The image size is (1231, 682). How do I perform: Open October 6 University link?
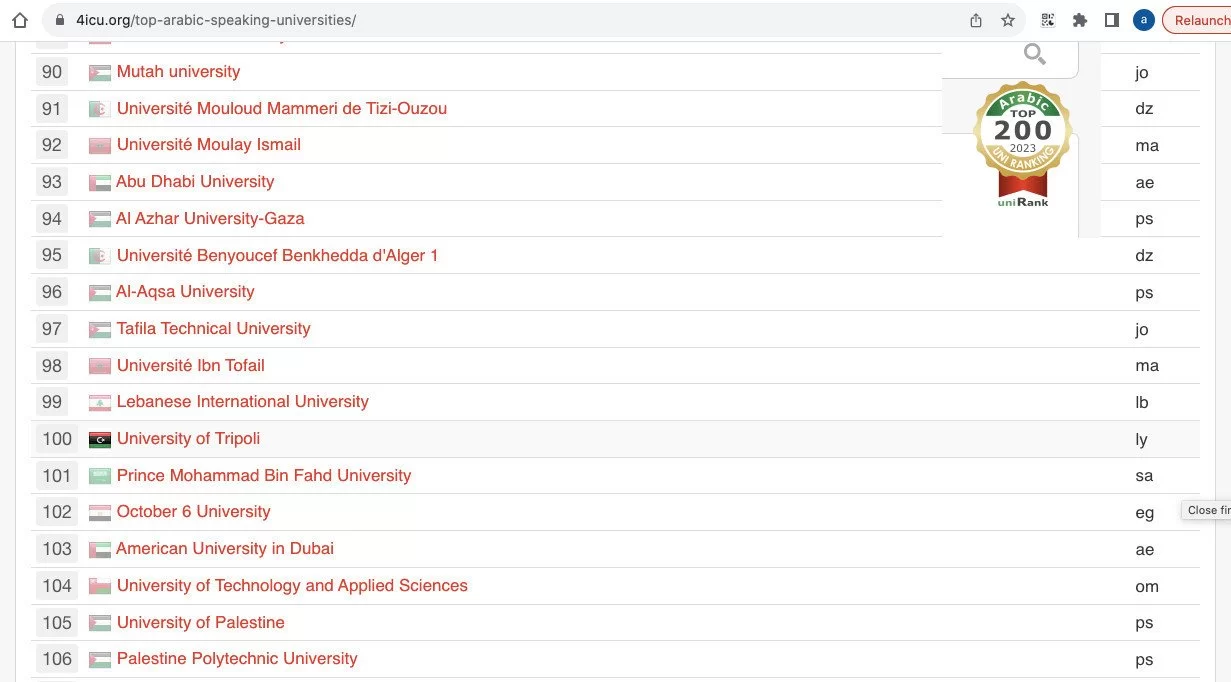tap(193, 512)
